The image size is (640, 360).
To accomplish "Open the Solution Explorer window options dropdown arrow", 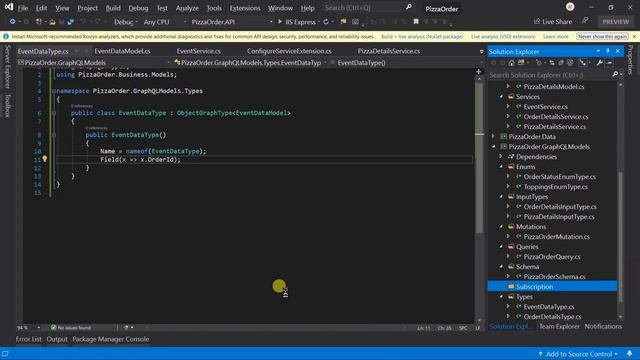I will tap(598, 51).
